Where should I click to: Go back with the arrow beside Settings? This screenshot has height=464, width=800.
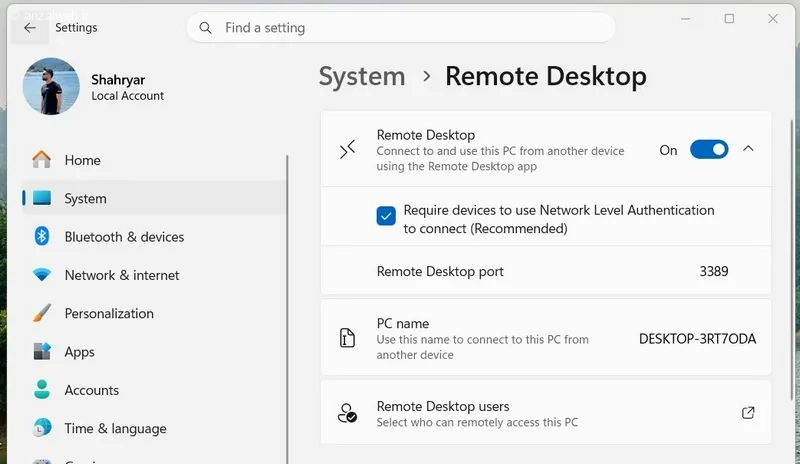click(30, 28)
